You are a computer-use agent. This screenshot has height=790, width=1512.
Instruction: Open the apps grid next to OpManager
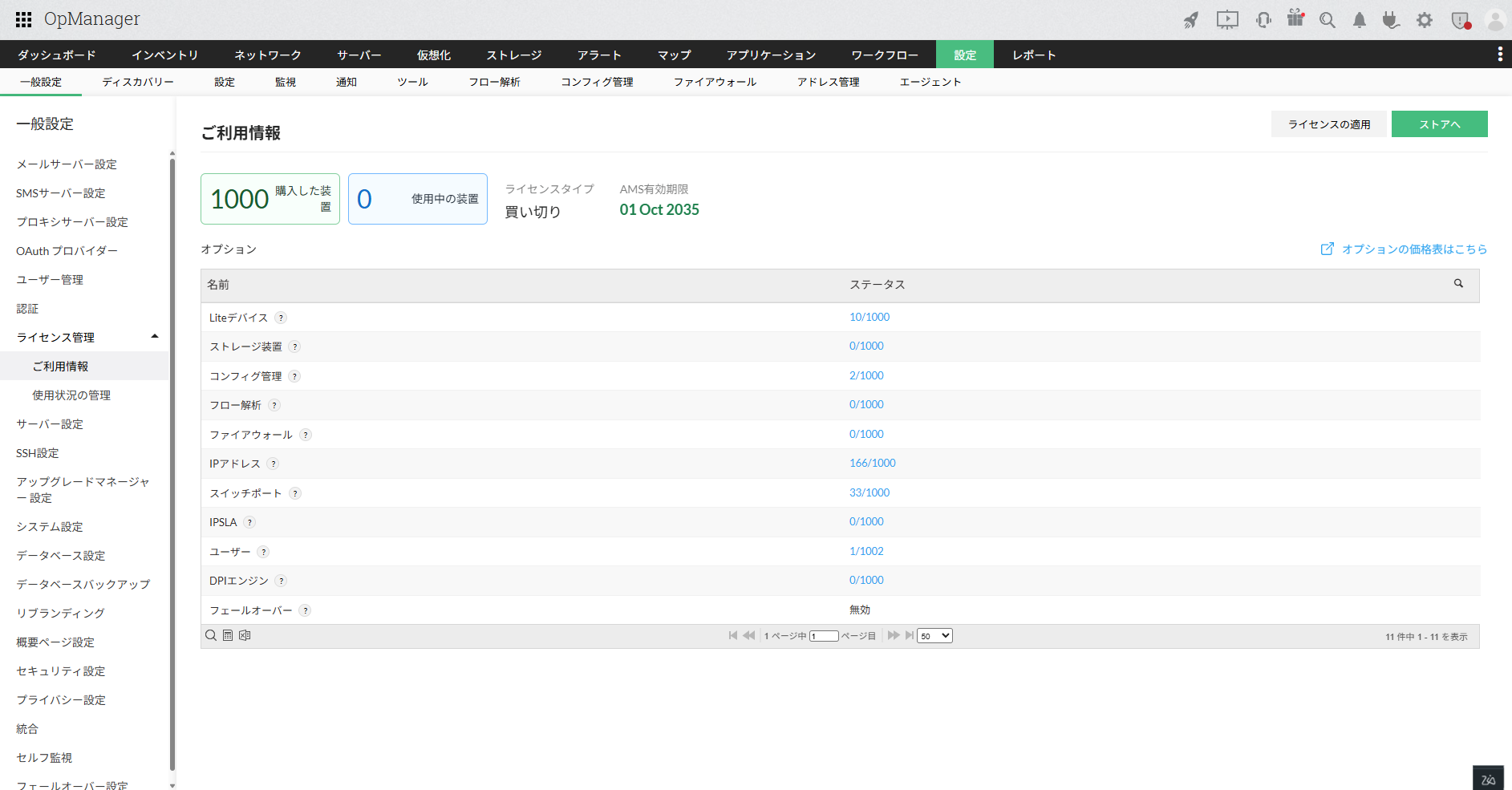tap(23, 19)
